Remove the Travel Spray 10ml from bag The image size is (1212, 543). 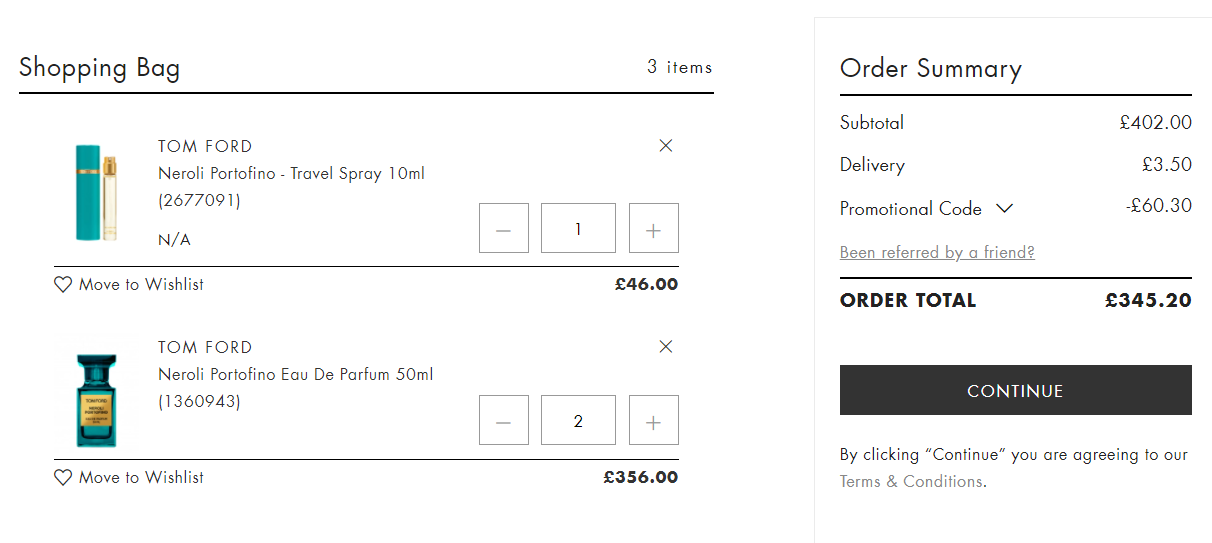[666, 146]
